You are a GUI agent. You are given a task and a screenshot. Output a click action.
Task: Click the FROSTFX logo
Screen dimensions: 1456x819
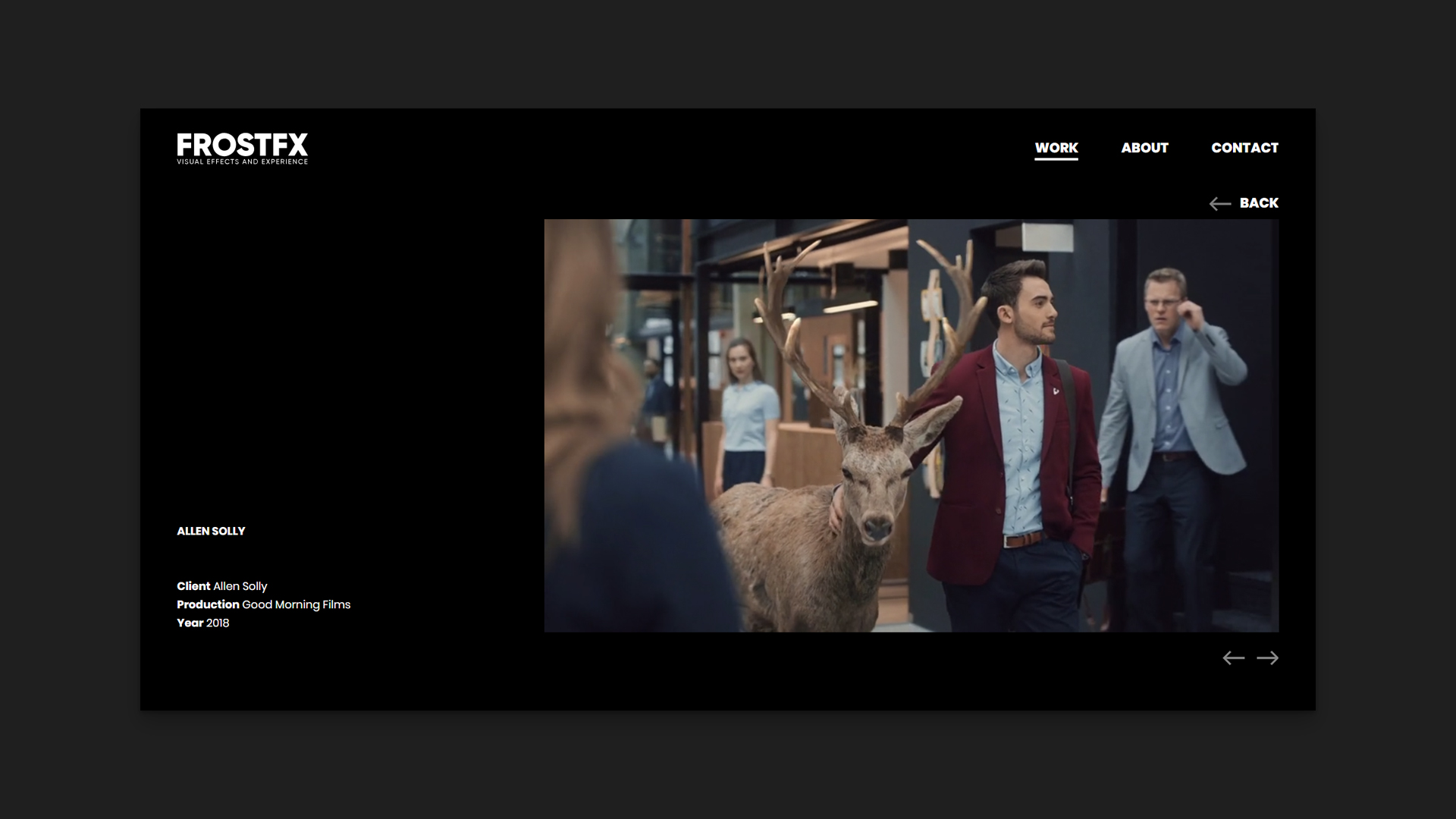(x=242, y=145)
